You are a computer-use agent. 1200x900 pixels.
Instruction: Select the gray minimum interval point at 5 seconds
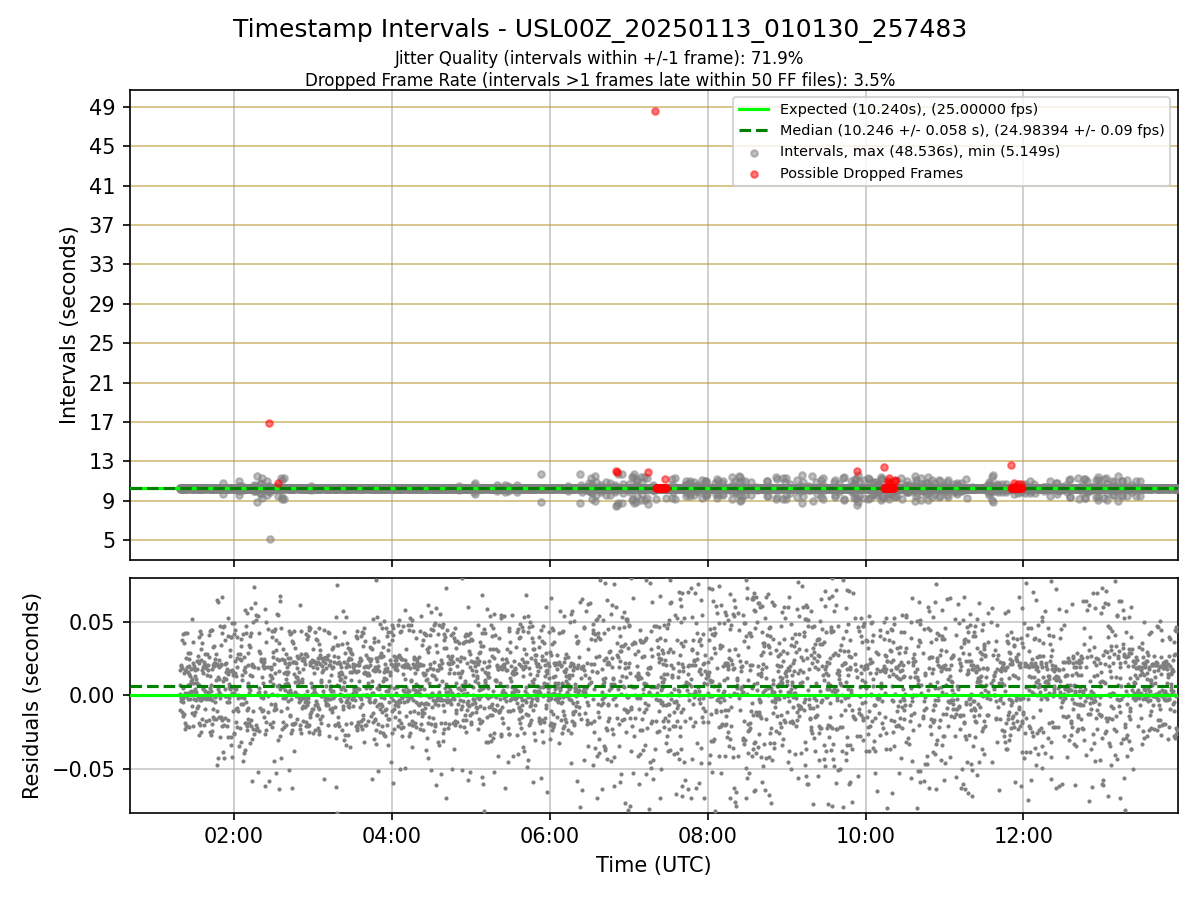(270, 539)
